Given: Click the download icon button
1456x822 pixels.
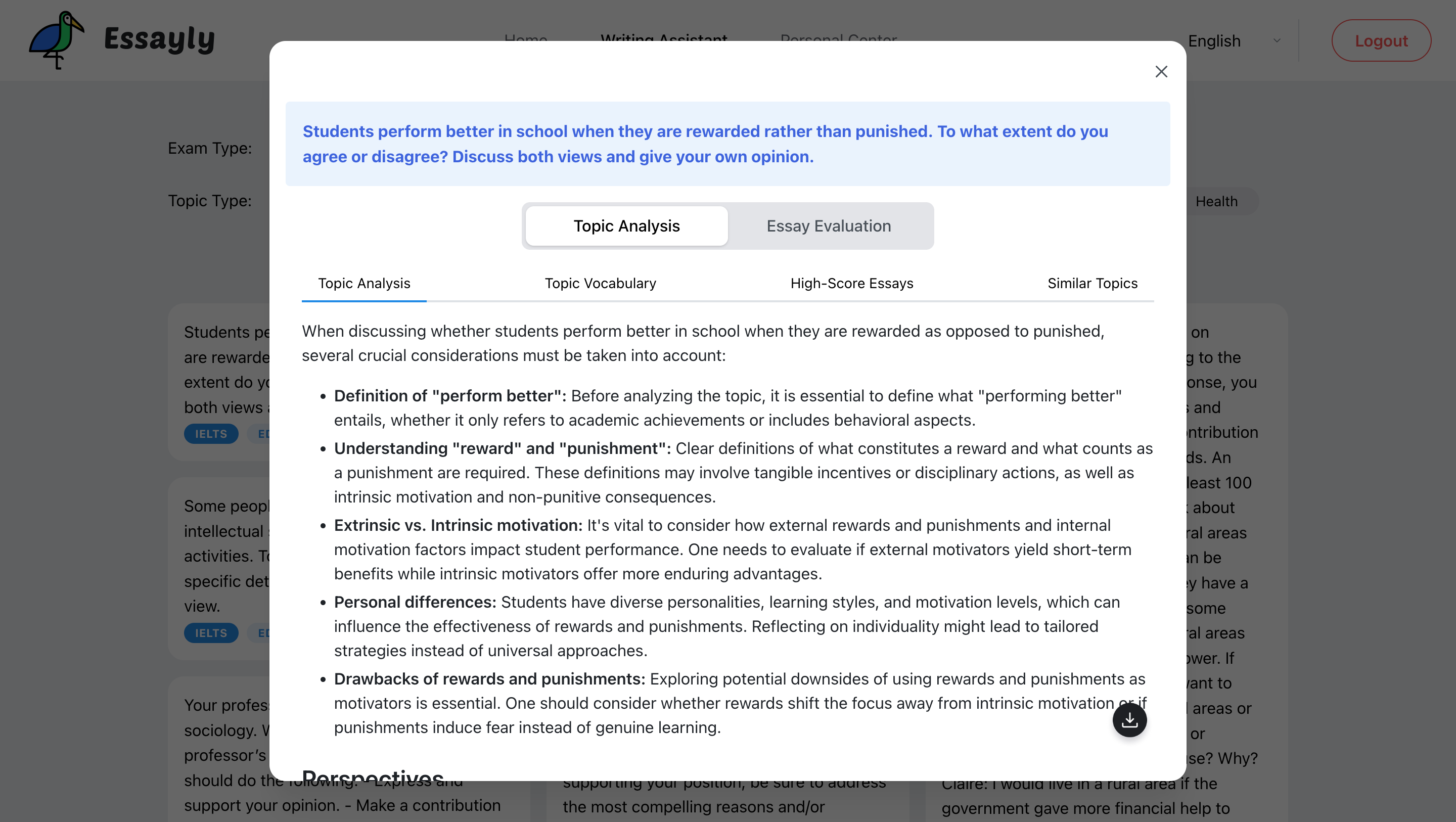Looking at the screenshot, I should [x=1129, y=720].
